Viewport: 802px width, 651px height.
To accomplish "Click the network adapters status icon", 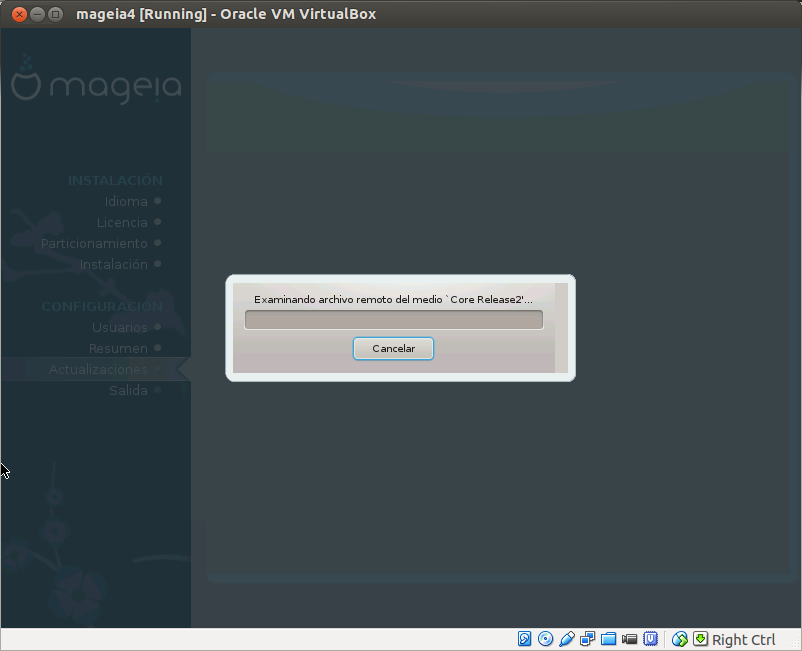I will click(587, 638).
